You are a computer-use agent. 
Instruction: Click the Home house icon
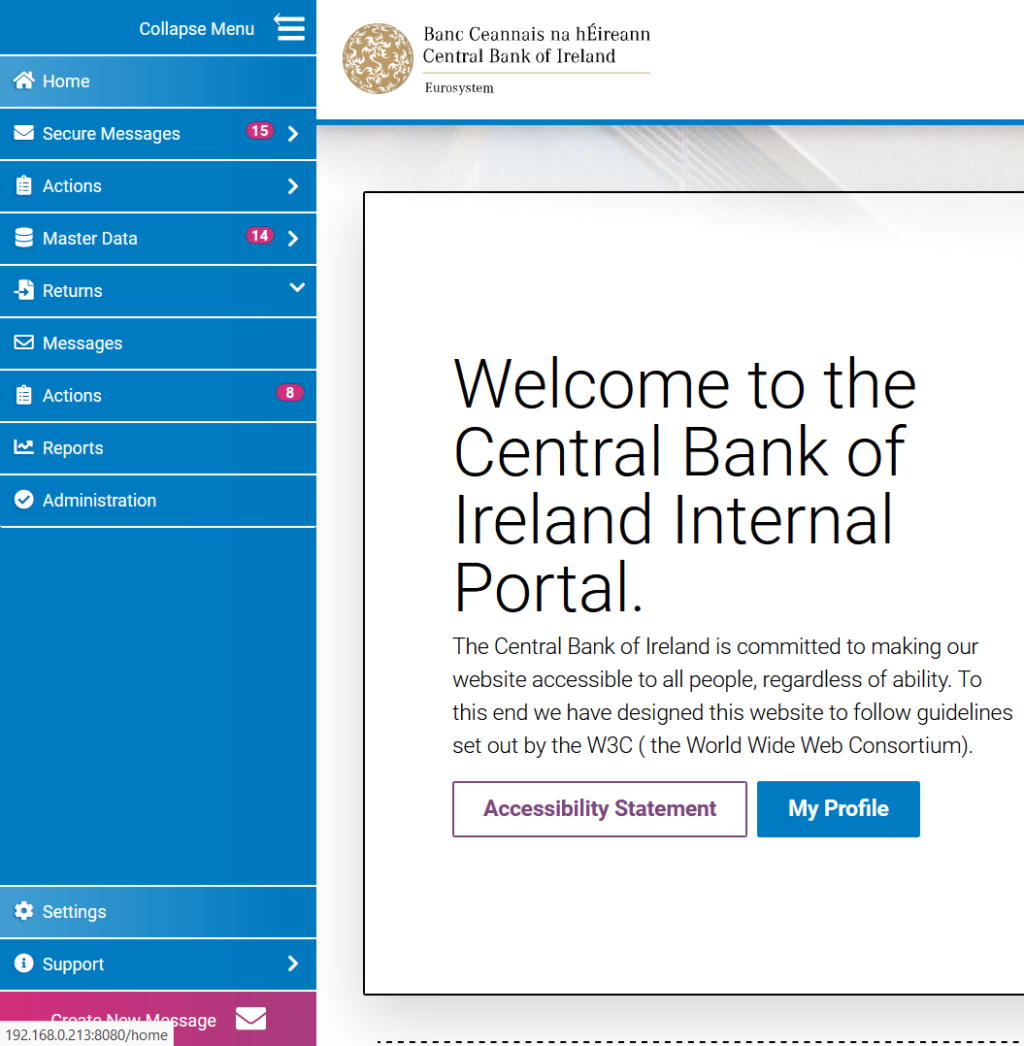(24, 80)
